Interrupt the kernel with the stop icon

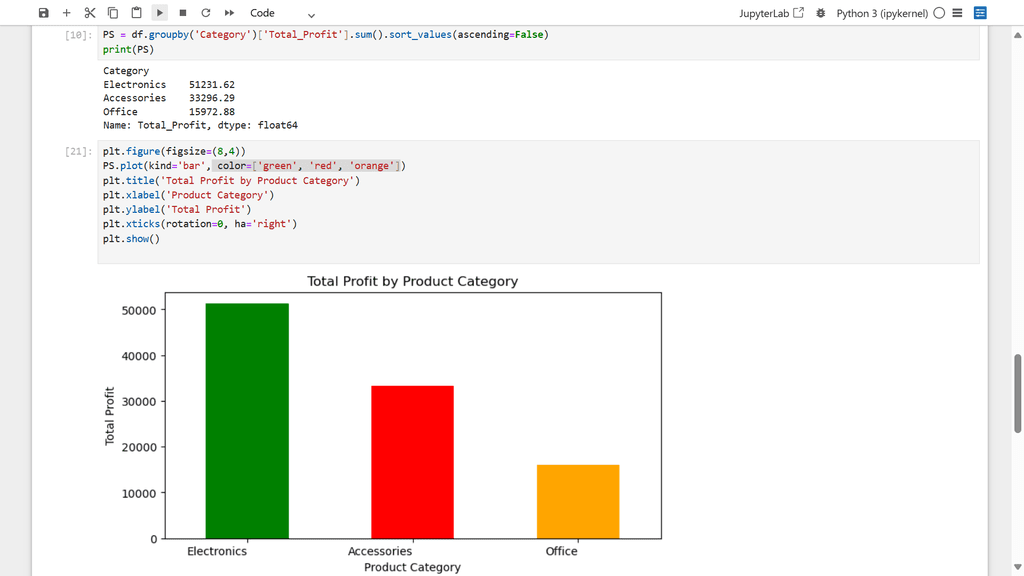183,13
